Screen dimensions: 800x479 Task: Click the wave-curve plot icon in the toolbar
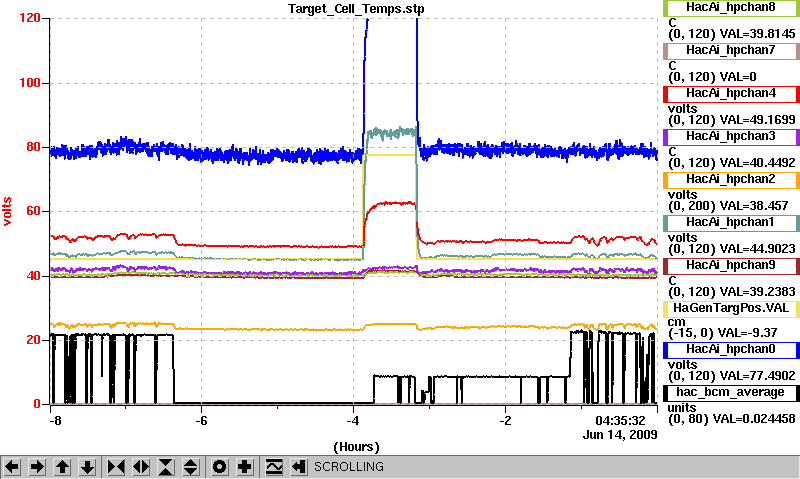pos(274,467)
